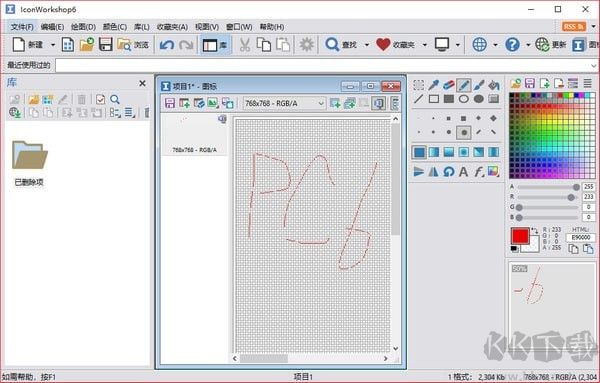Choose the filled ellipse tool
Viewport: 600px width, 383px height.
coord(479,99)
